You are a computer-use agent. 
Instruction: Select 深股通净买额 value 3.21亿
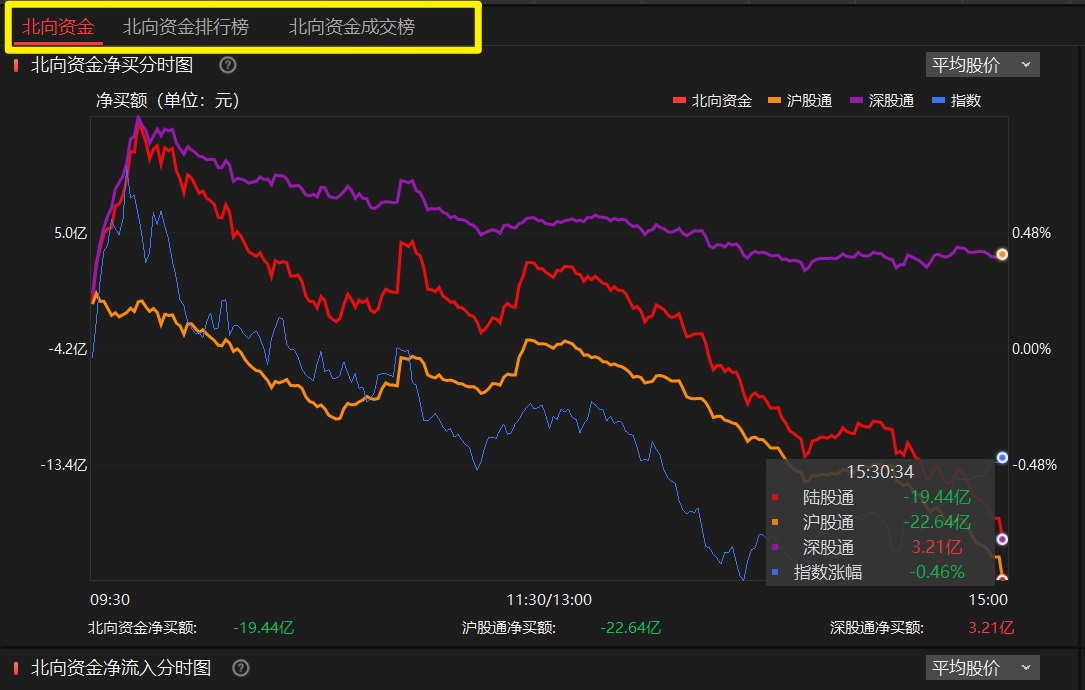tap(991, 628)
